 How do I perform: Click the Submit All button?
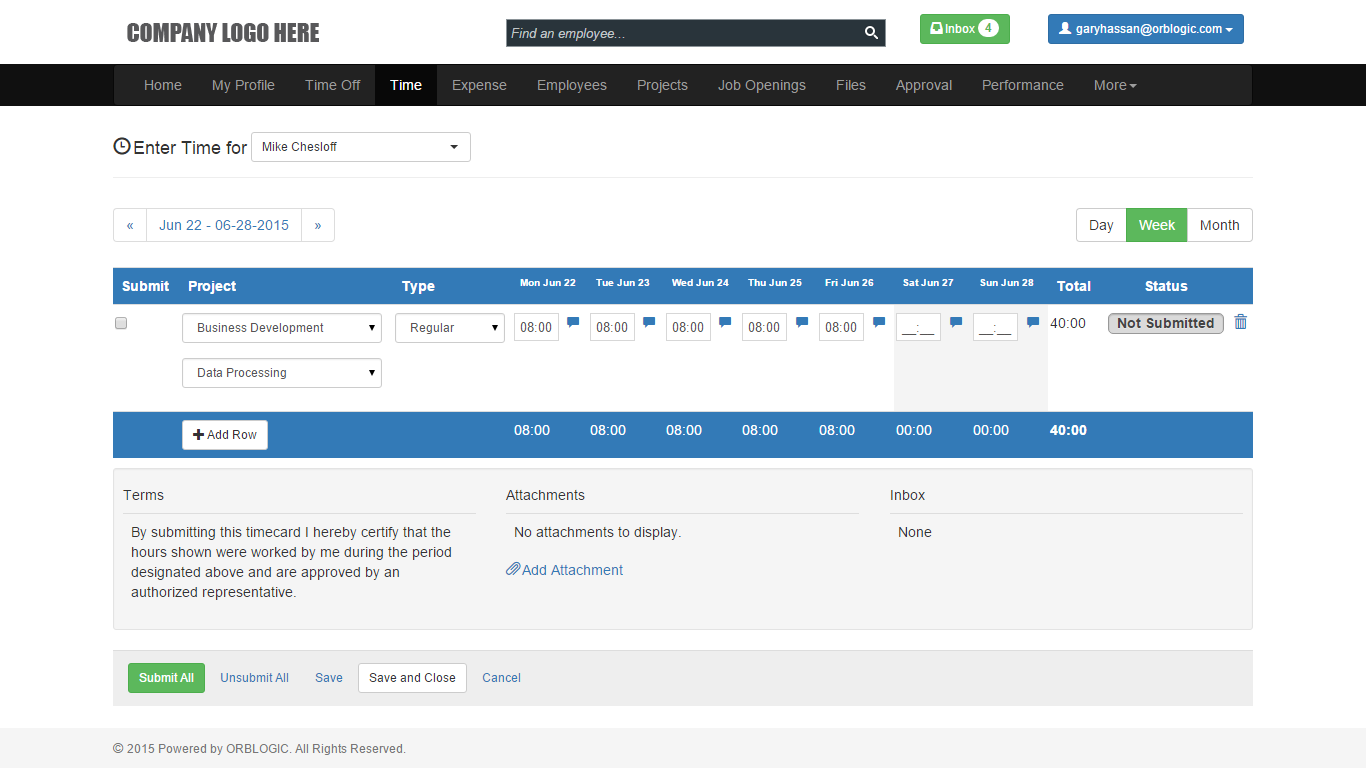coord(166,678)
